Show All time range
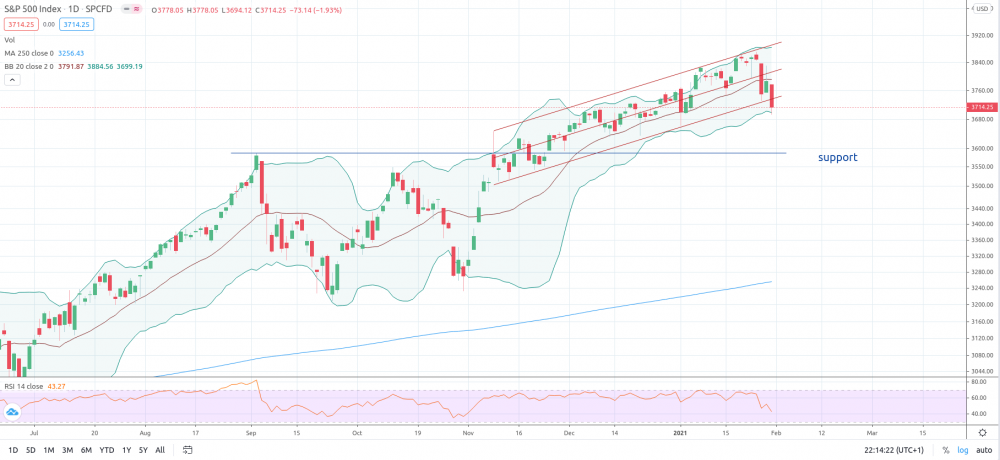Viewport: 1000px width, 460px height. click(x=160, y=450)
